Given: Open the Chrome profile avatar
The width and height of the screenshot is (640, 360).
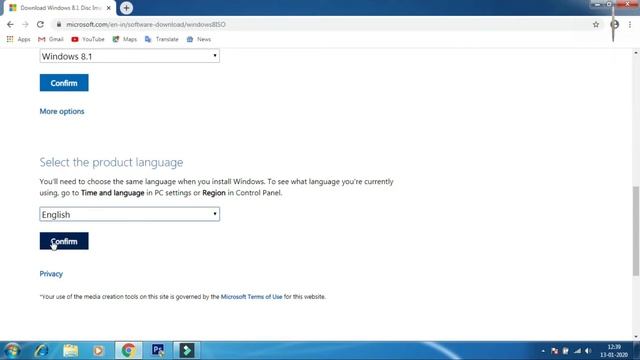Looking at the screenshot, I should [x=614, y=24].
